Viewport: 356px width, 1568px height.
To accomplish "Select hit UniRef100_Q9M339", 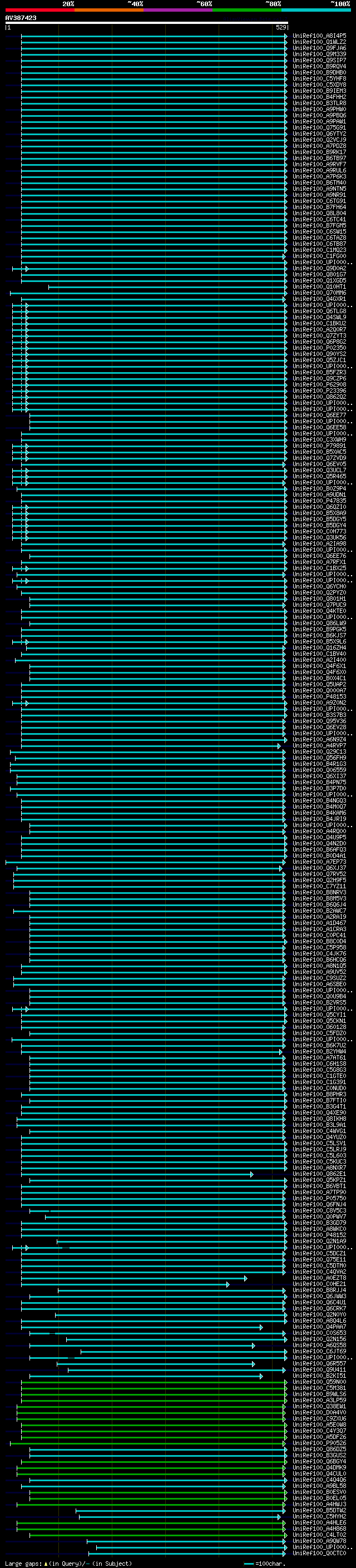I will [x=319, y=54].
